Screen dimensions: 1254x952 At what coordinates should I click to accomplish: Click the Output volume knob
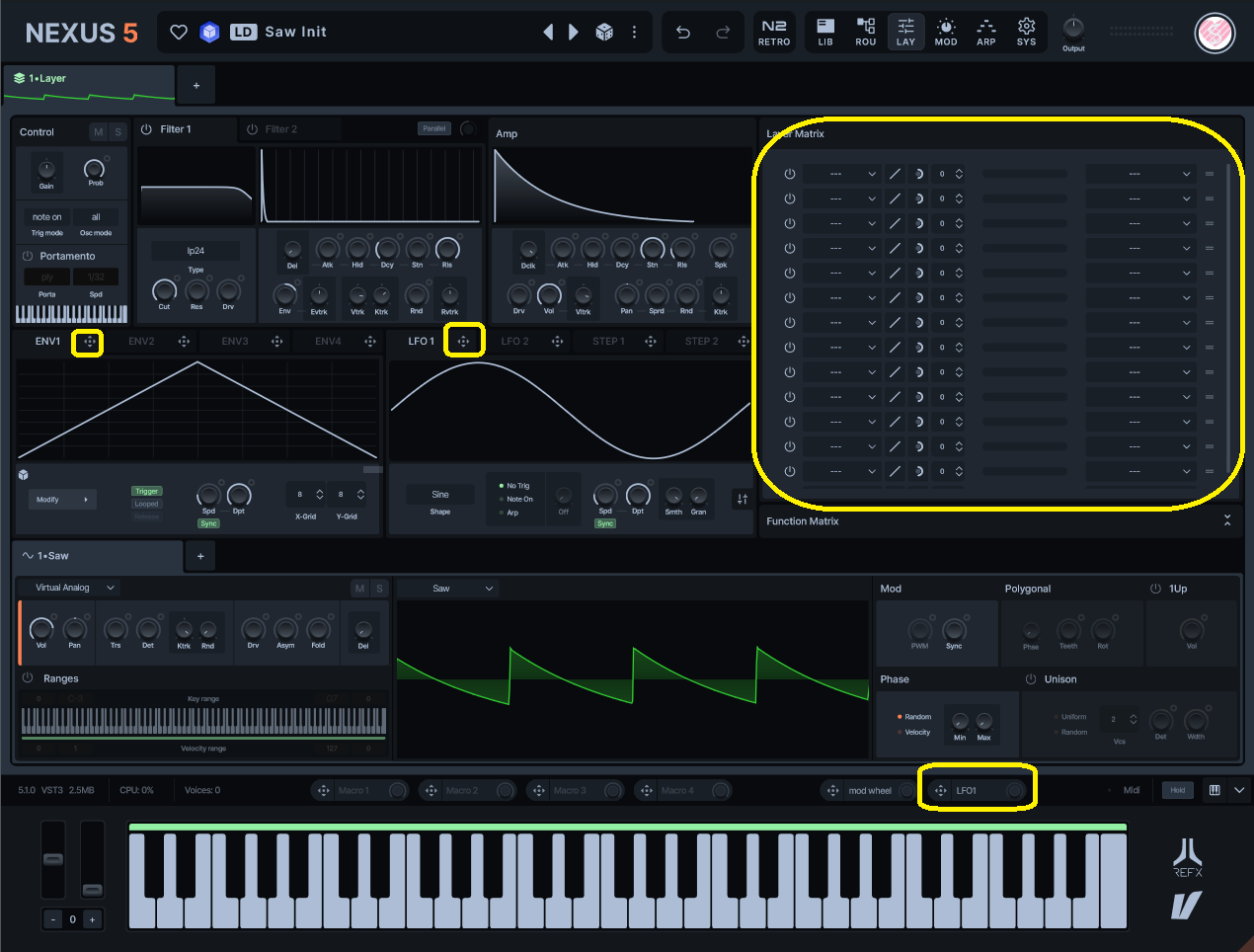click(x=1073, y=28)
